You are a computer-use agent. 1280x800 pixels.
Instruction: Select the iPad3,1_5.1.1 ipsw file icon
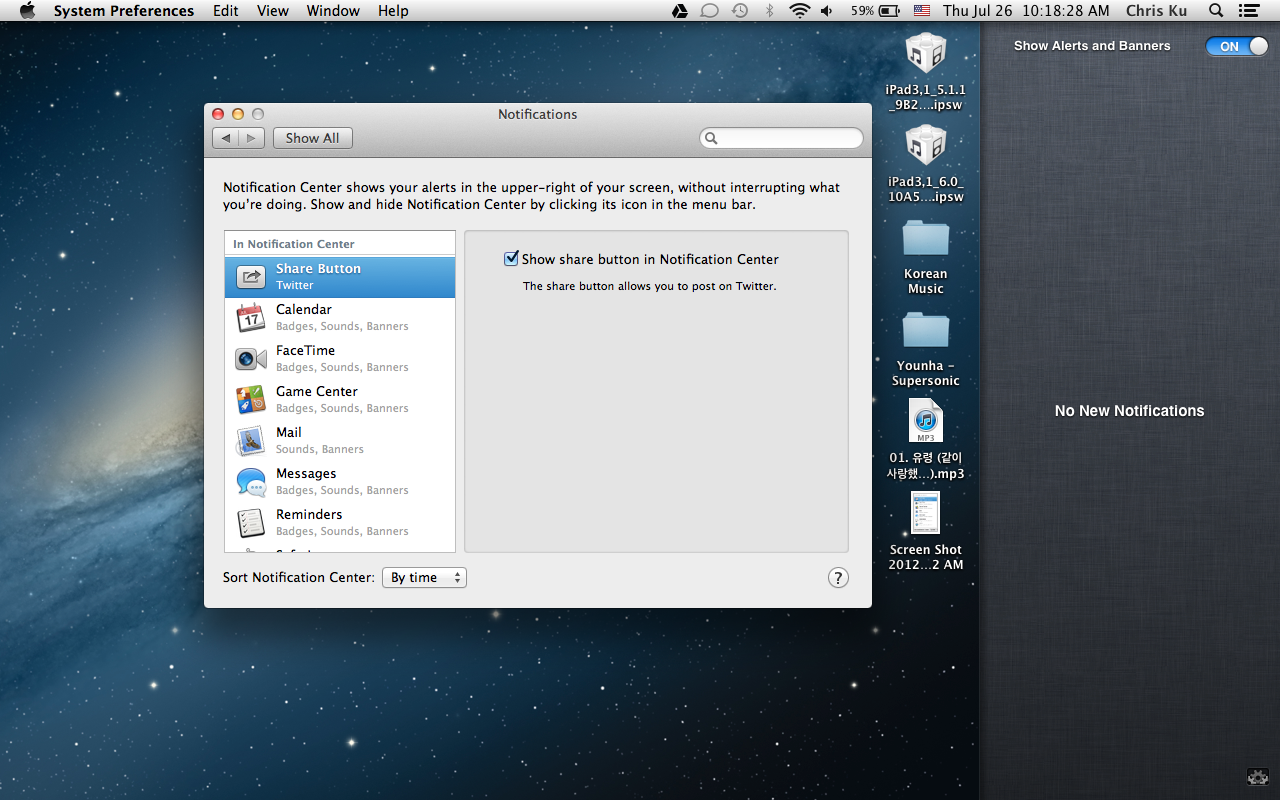[x=925, y=54]
